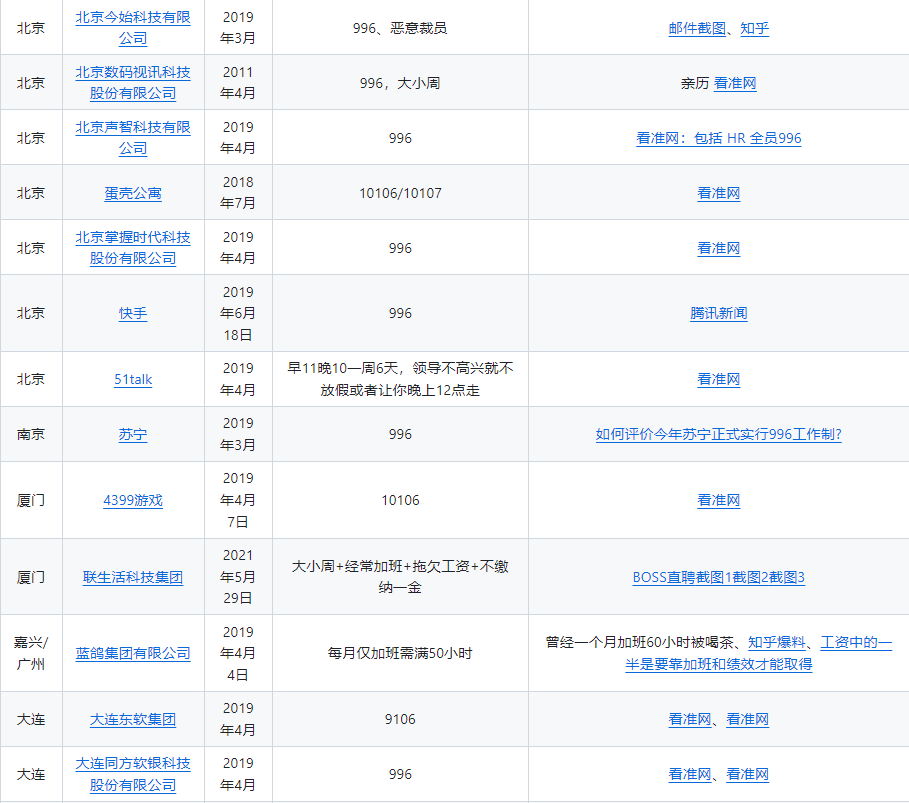The image size is (909, 803).
Task: Select the text "996、恶意裁员"
Action: (400, 28)
